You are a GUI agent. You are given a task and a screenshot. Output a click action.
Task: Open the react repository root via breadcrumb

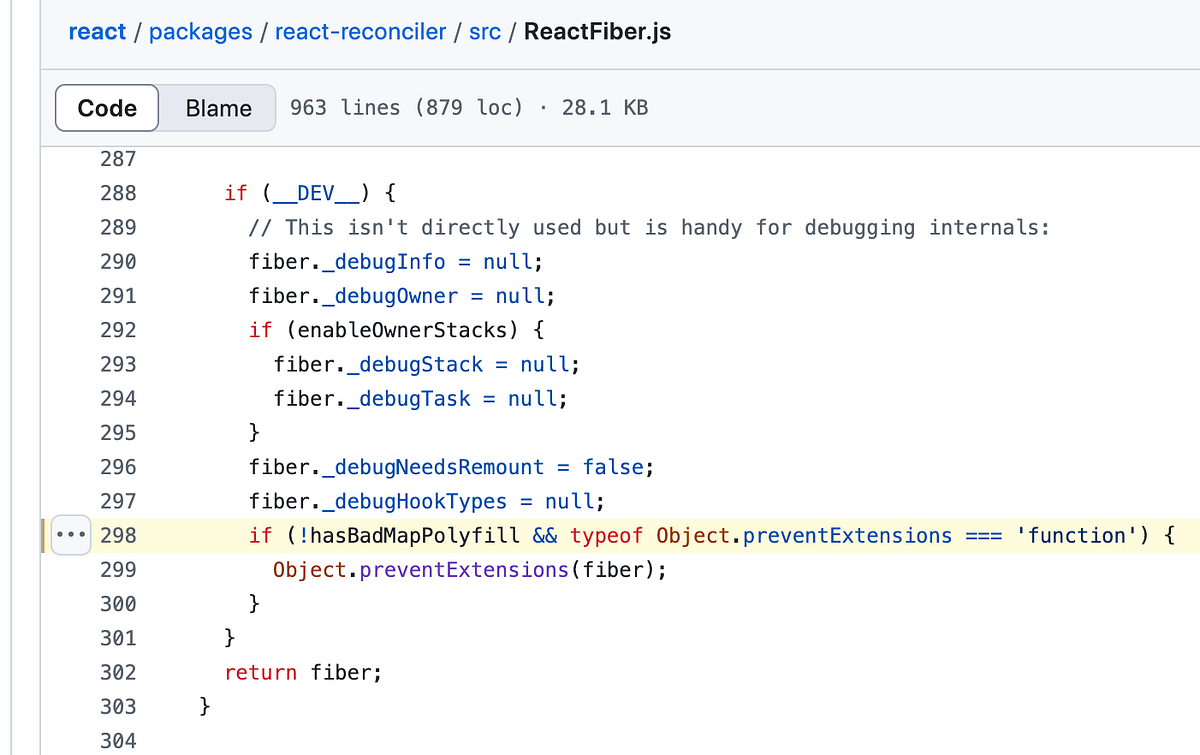pyautogui.click(x=97, y=31)
